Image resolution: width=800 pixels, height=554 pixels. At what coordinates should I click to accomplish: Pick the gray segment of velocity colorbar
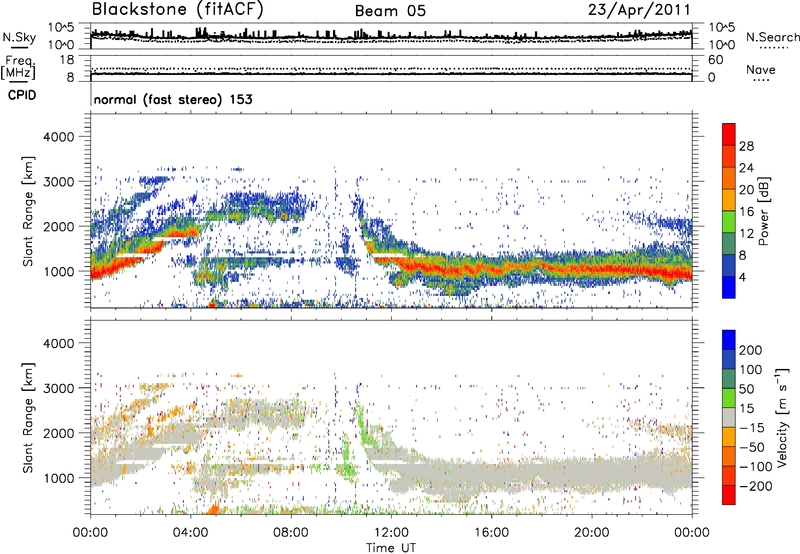pyautogui.click(x=729, y=417)
